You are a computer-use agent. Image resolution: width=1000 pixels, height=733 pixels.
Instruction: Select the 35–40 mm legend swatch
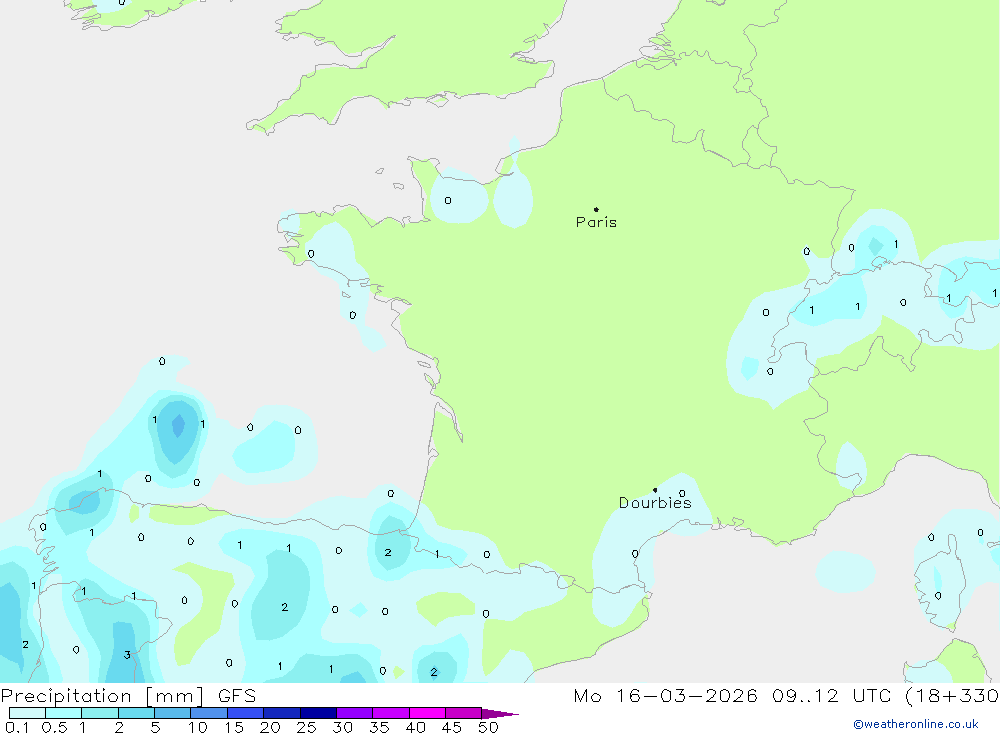click(x=390, y=713)
